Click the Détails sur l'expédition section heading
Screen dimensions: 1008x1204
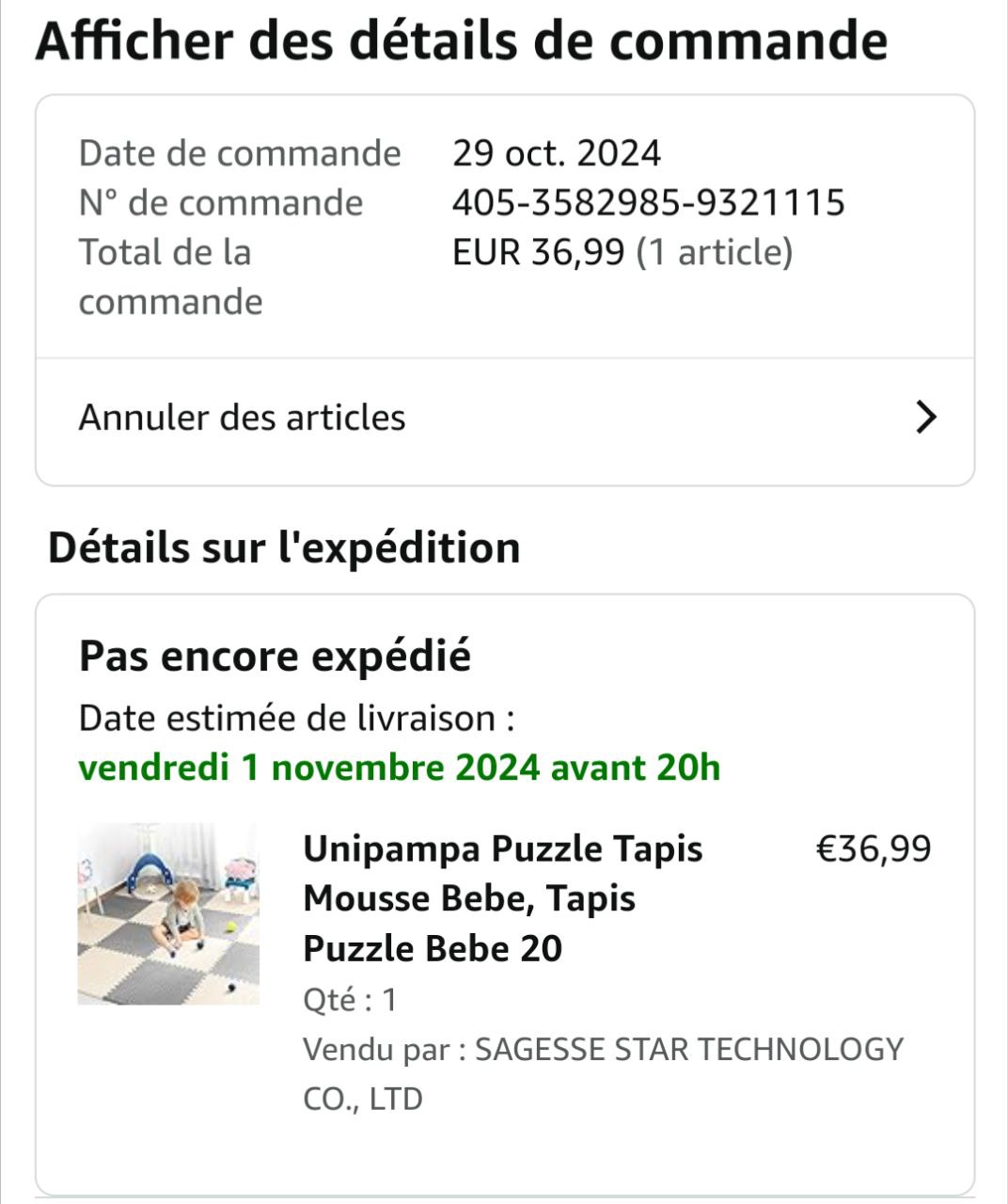[284, 547]
